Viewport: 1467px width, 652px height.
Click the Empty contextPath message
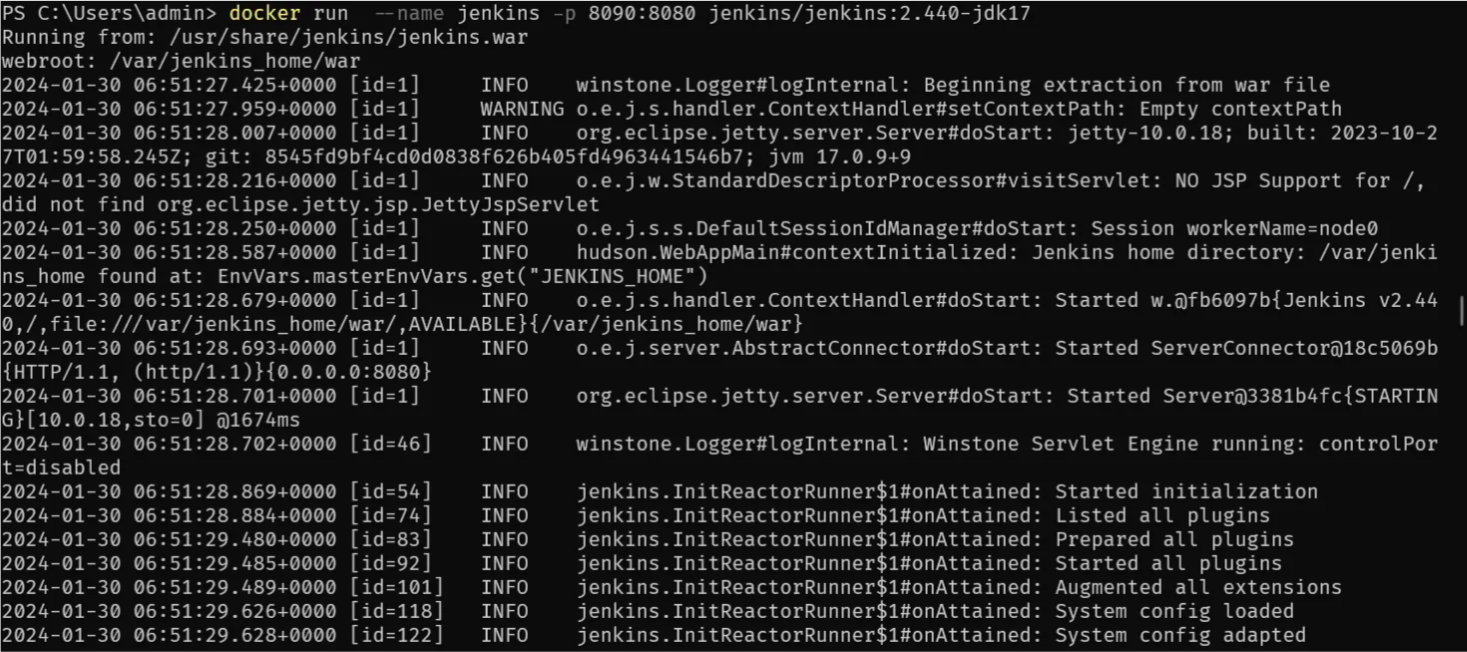coord(1247,108)
